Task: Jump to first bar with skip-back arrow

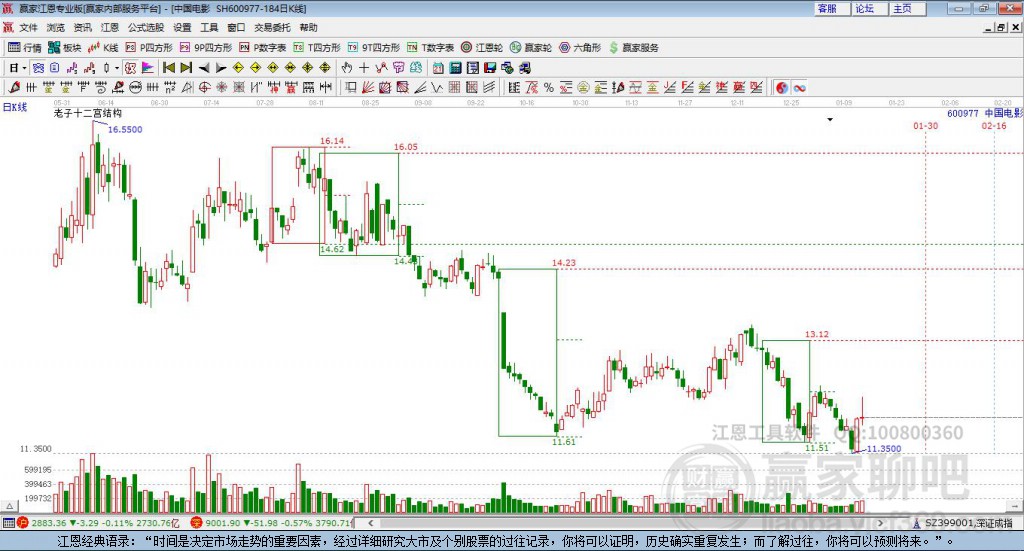Action: pyautogui.click(x=169, y=68)
